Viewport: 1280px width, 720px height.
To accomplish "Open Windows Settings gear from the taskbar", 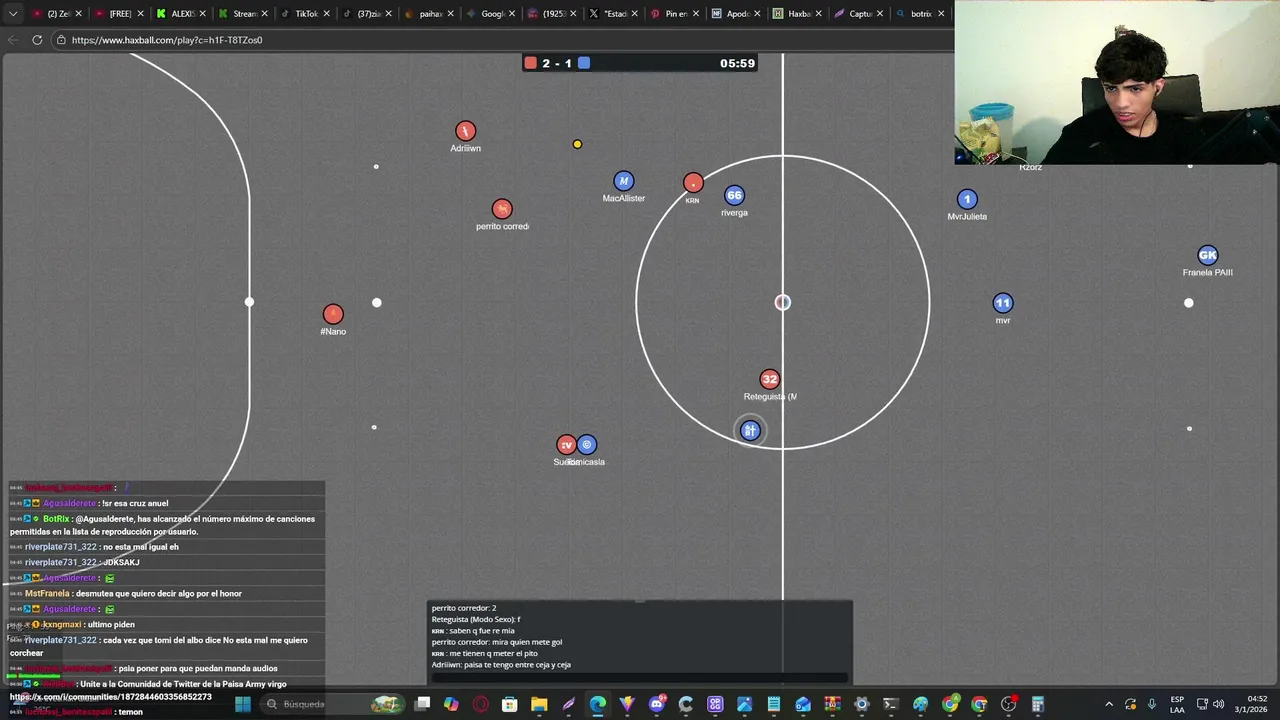I will click(862, 704).
